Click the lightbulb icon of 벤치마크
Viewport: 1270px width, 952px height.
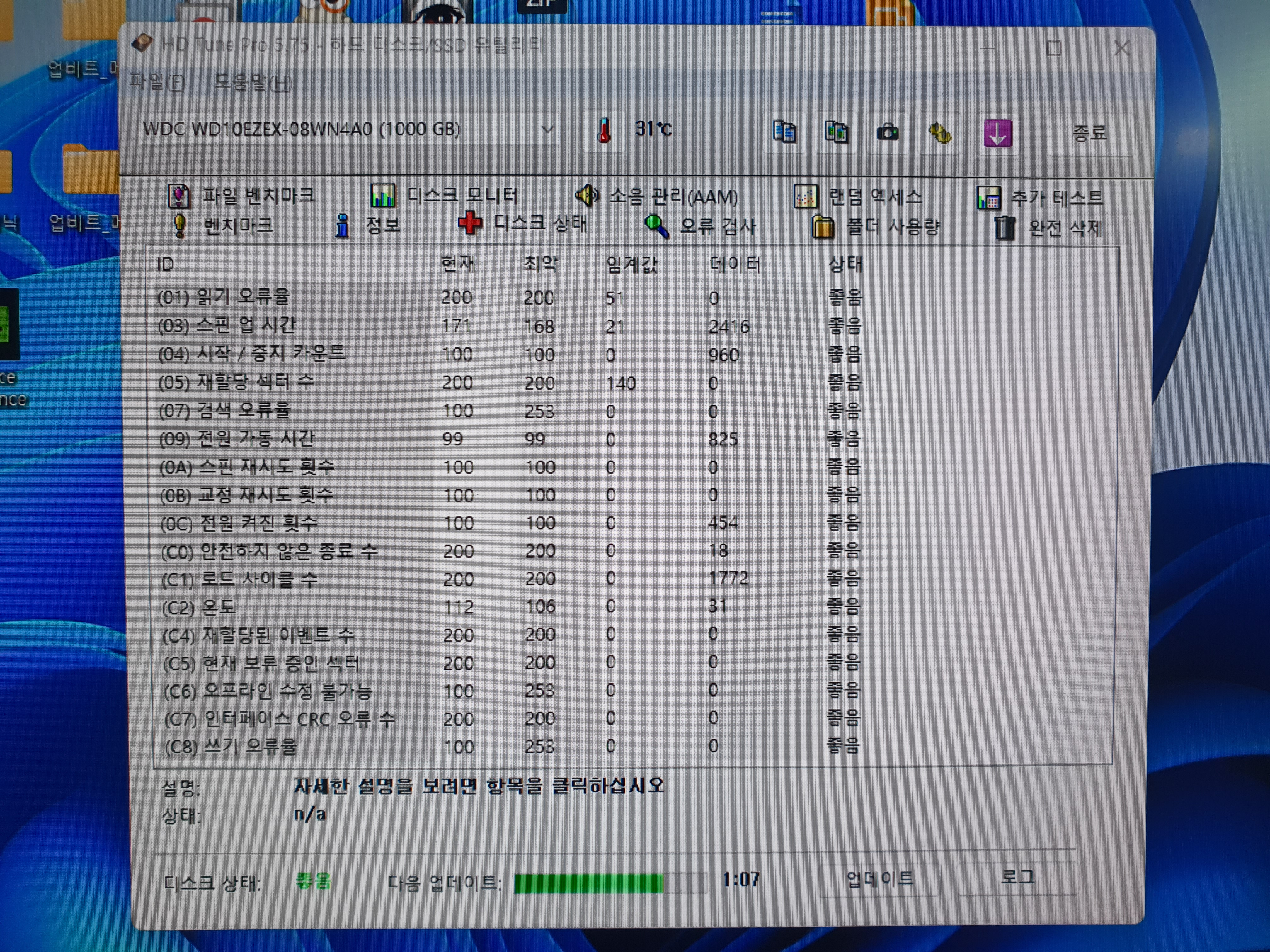click(x=180, y=226)
